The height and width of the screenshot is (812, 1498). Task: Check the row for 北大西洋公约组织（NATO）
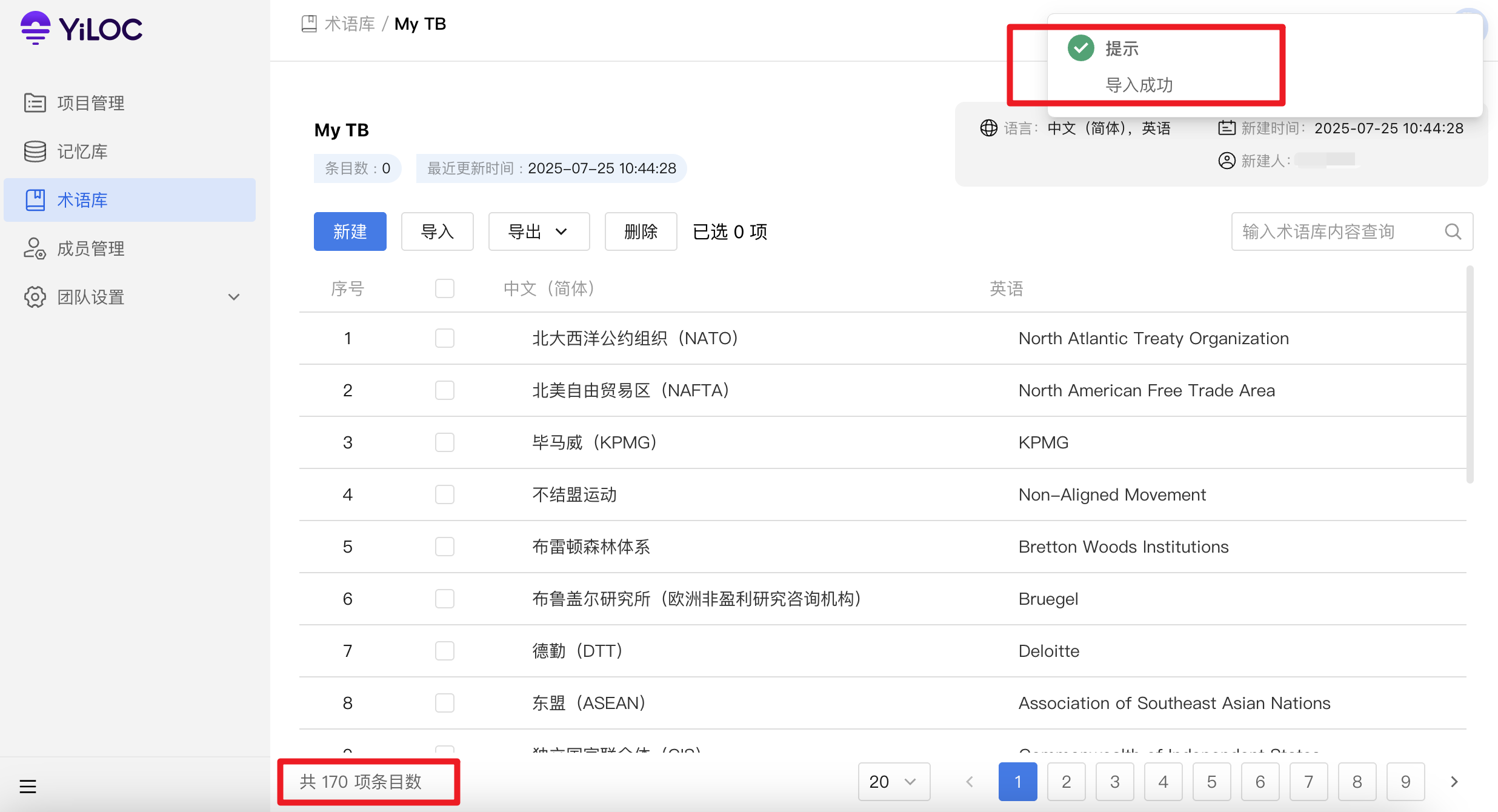tap(445, 338)
